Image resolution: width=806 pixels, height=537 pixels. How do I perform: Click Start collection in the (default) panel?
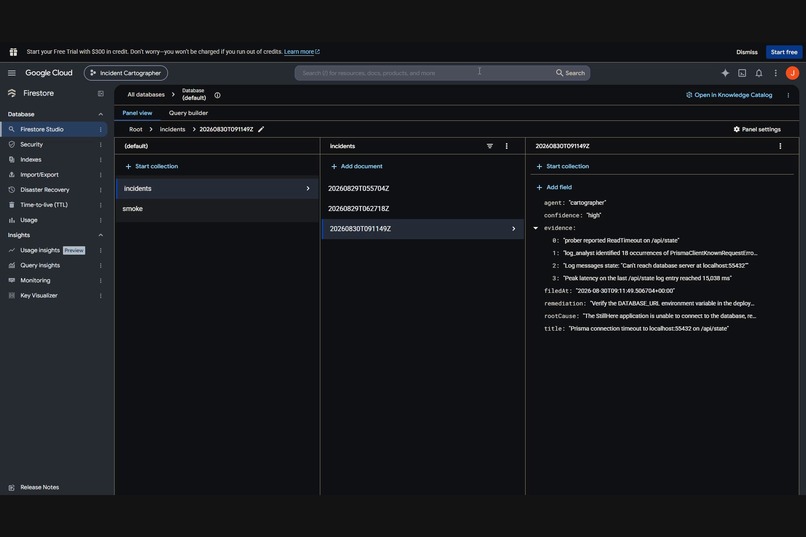coord(152,166)
